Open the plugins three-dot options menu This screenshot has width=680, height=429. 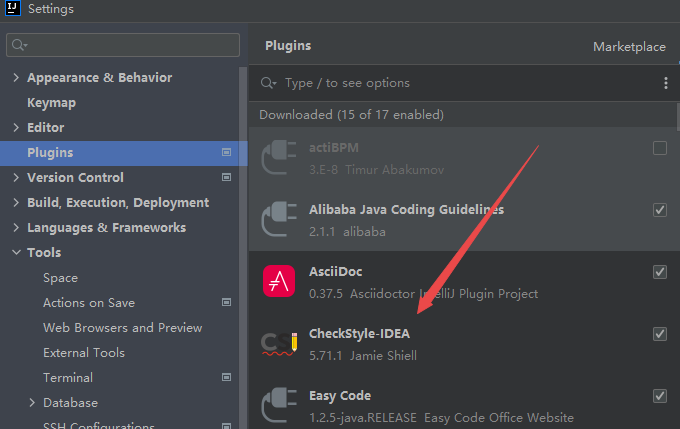point(666,83)
